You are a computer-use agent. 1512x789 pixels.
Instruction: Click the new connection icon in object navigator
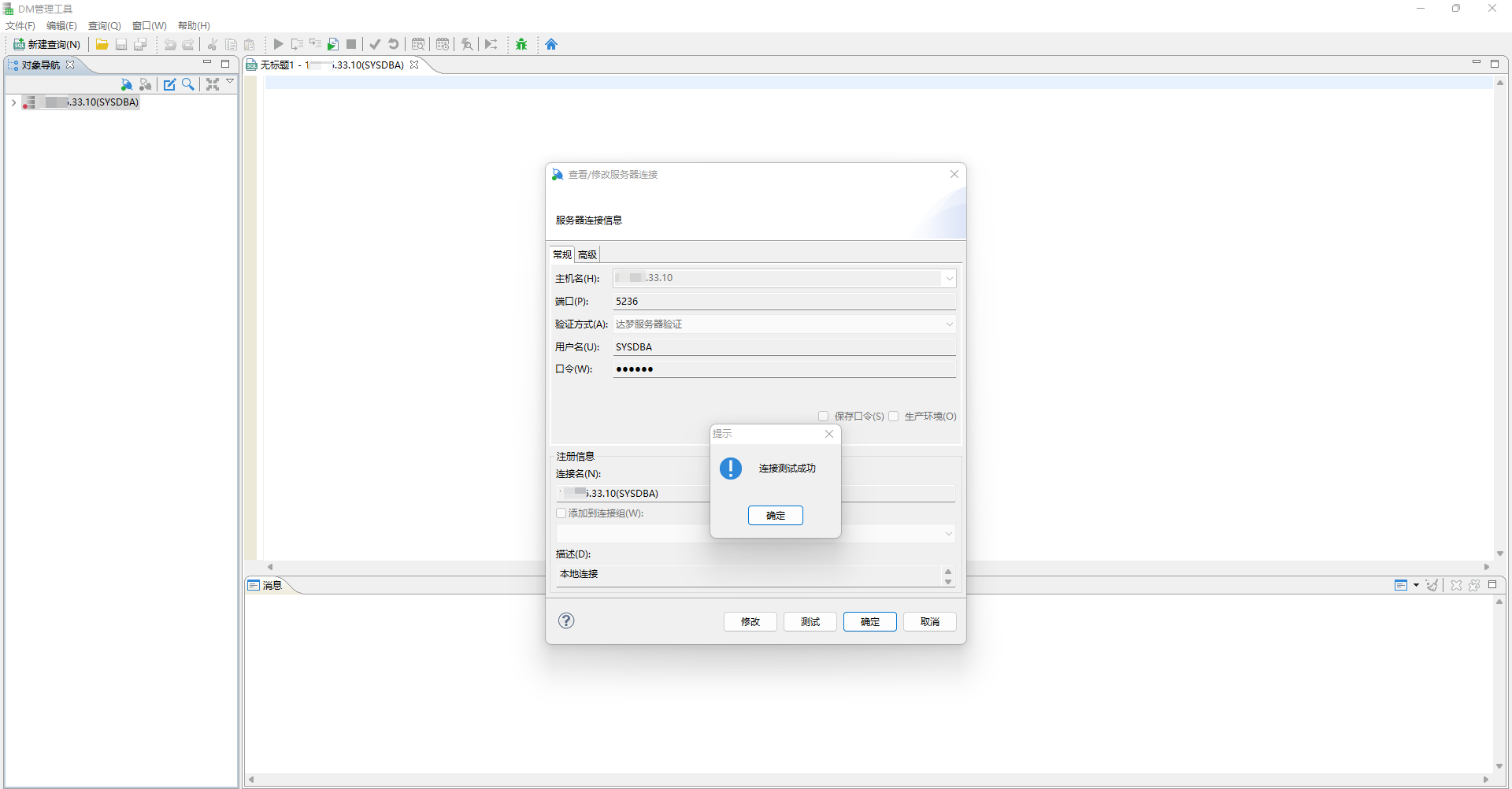pyautogui.click(x=127, y=84)
